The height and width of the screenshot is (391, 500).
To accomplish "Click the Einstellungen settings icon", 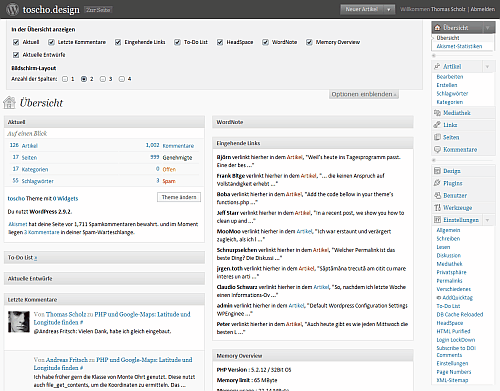I will (437, 220).
